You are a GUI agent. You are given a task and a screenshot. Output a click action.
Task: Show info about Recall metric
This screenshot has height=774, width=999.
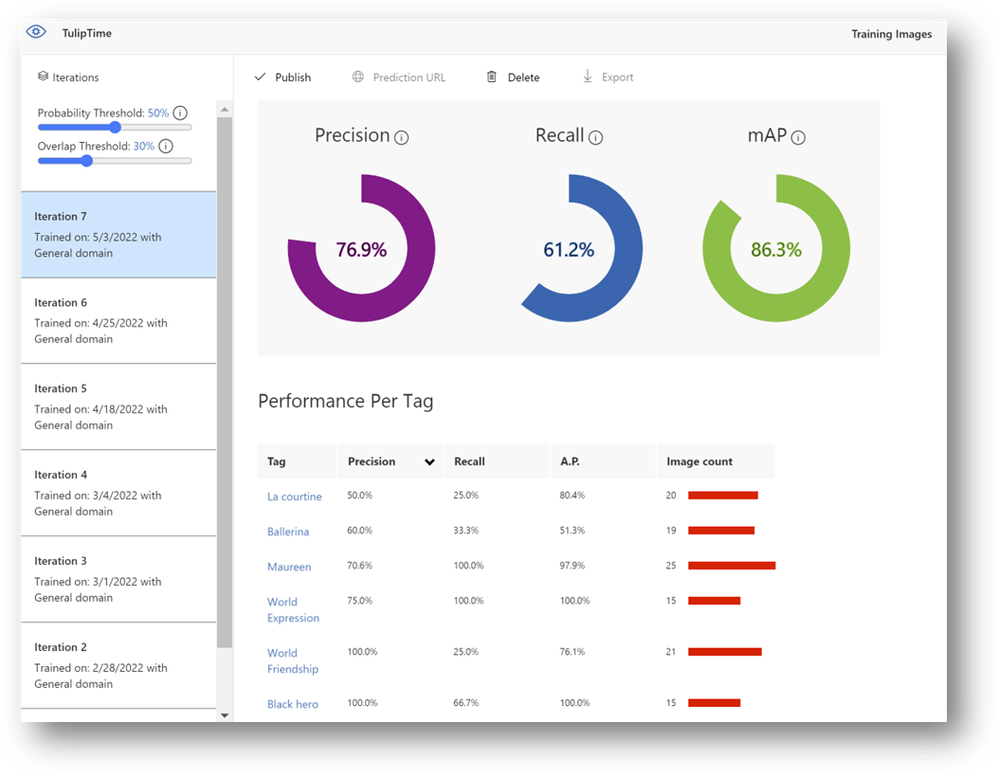click(595, 138)
